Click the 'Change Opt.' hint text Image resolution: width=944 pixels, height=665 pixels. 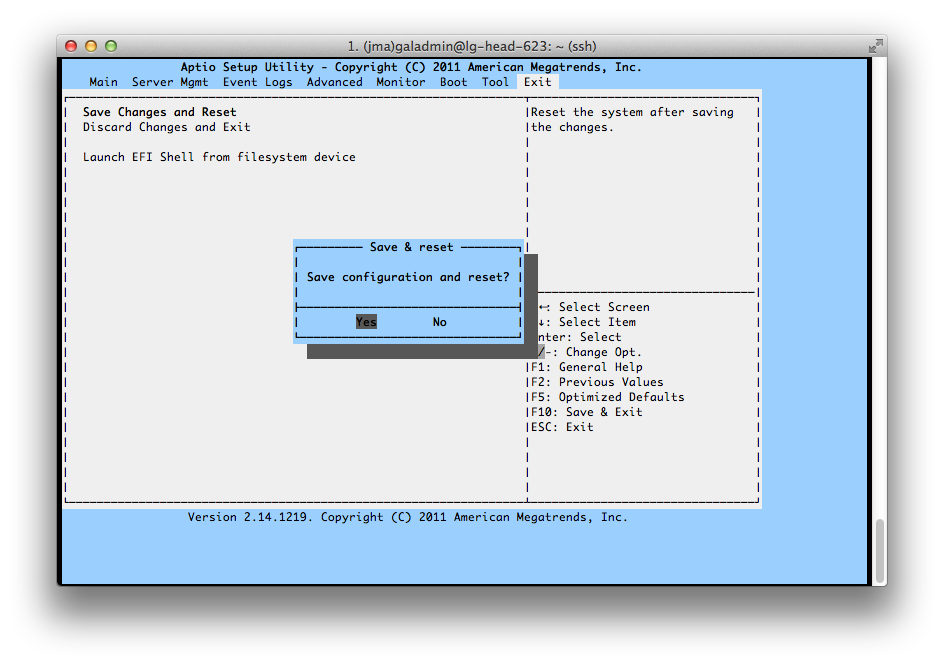604,352
